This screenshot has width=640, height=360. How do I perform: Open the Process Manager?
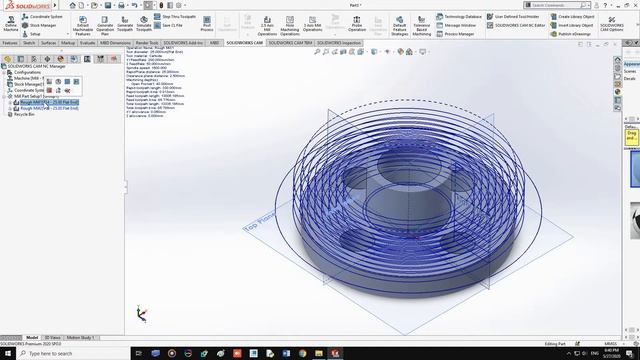[x=455, y=34]
